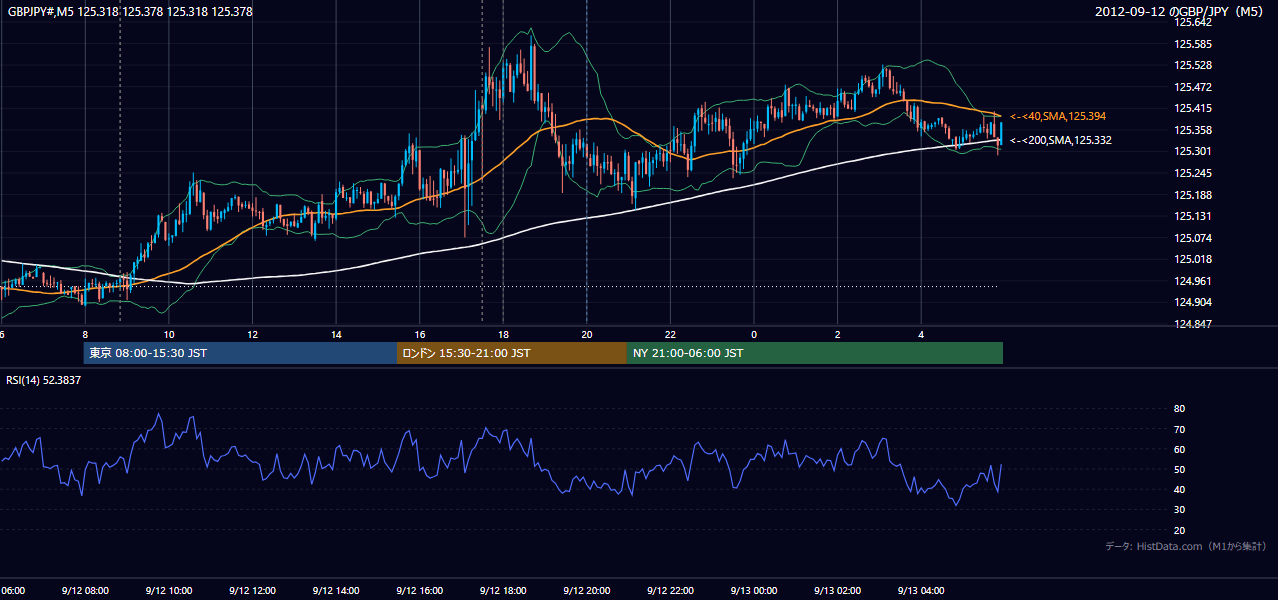Click the RSI(14) 52.3837 indicator label

click(44, 380)
